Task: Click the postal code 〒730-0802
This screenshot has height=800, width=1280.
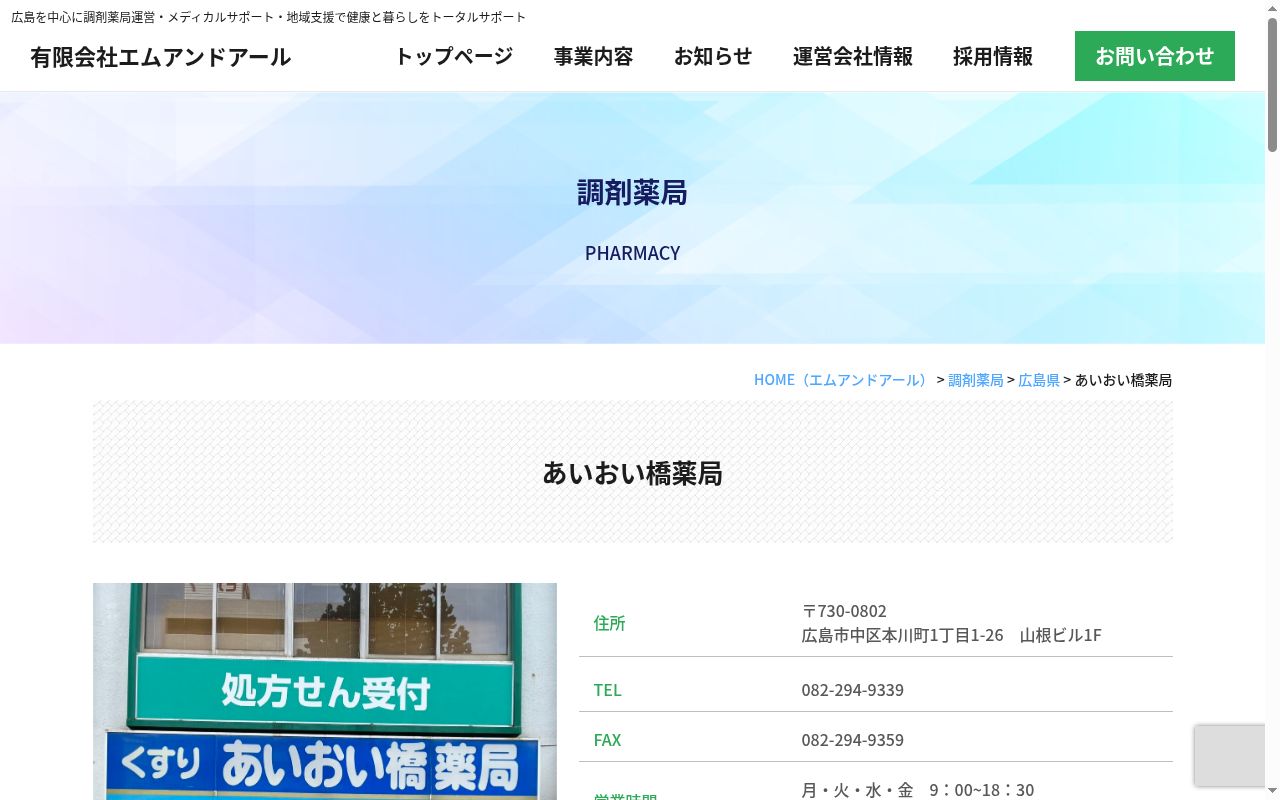Action: (x=844, y=611)
